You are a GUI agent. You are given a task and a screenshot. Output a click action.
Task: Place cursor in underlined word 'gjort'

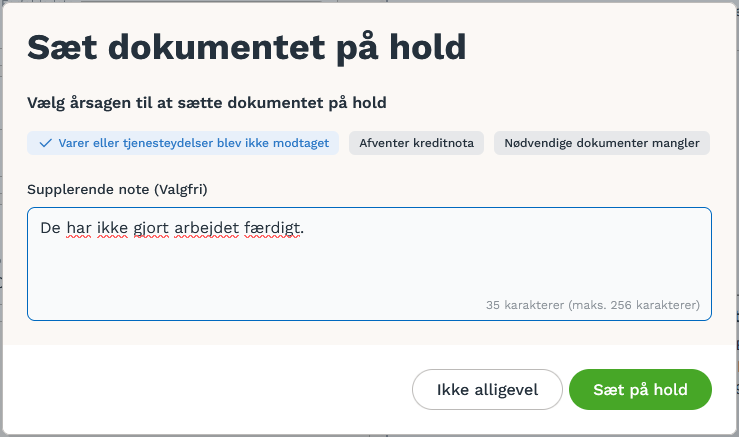[x=151, y=228]
